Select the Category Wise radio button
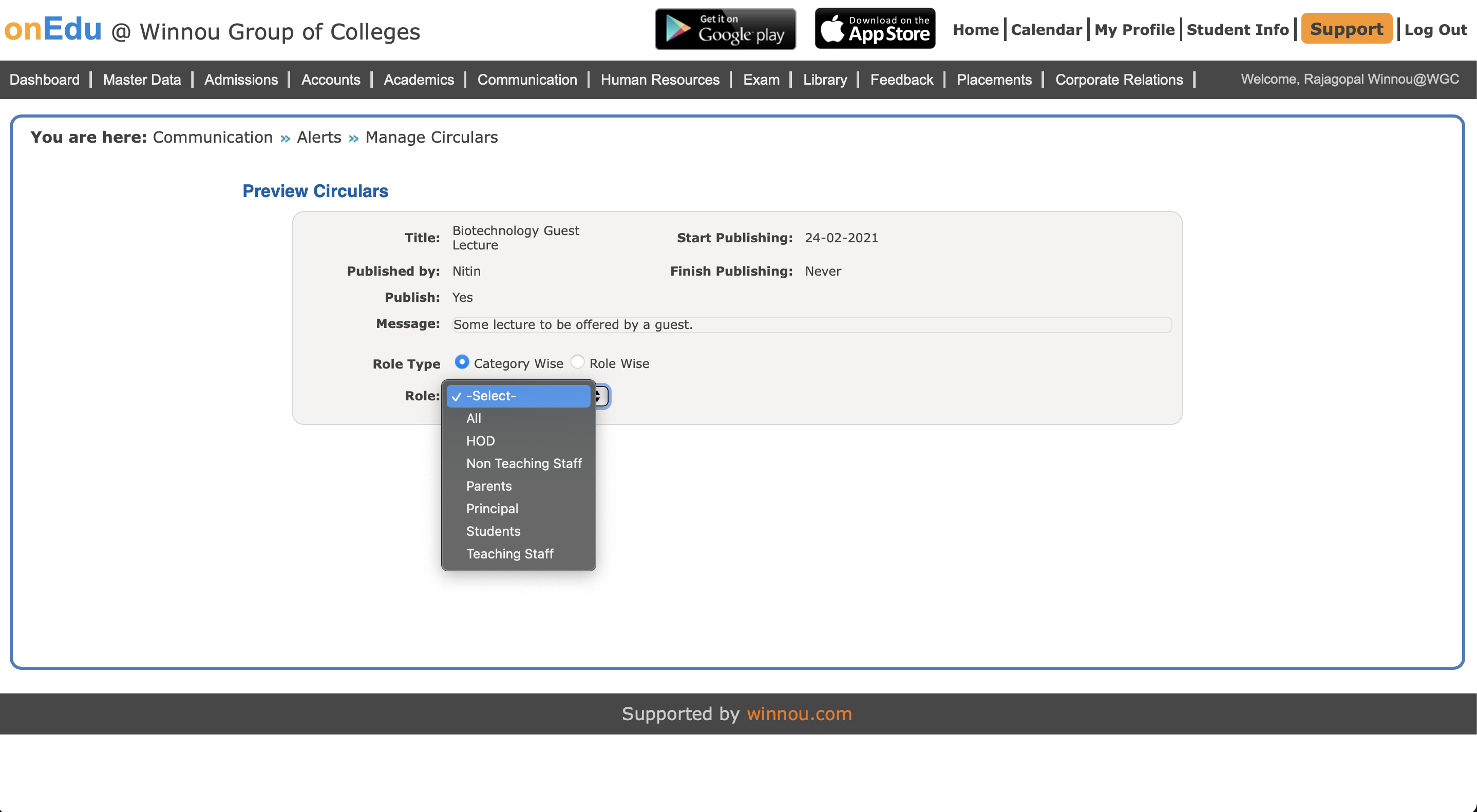 pyautogui.click(x=462, y=362)
